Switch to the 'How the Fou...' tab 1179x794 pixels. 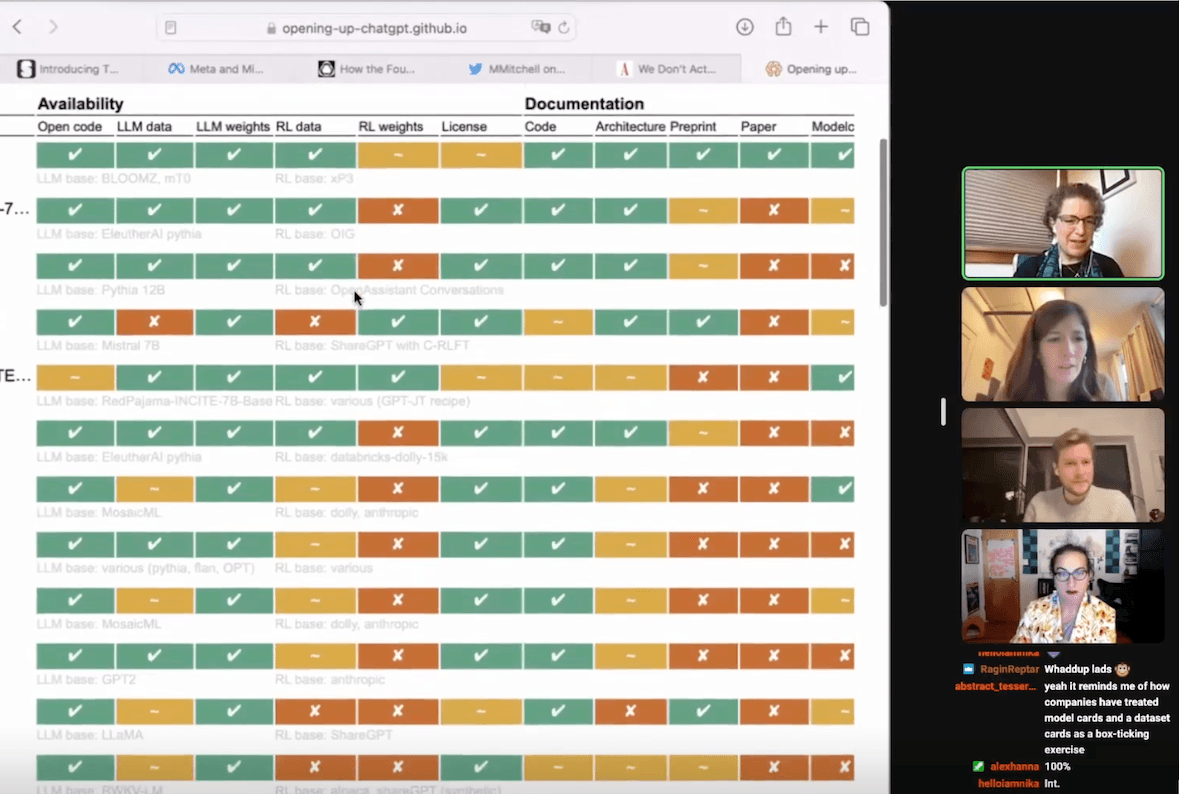(366, 68)
